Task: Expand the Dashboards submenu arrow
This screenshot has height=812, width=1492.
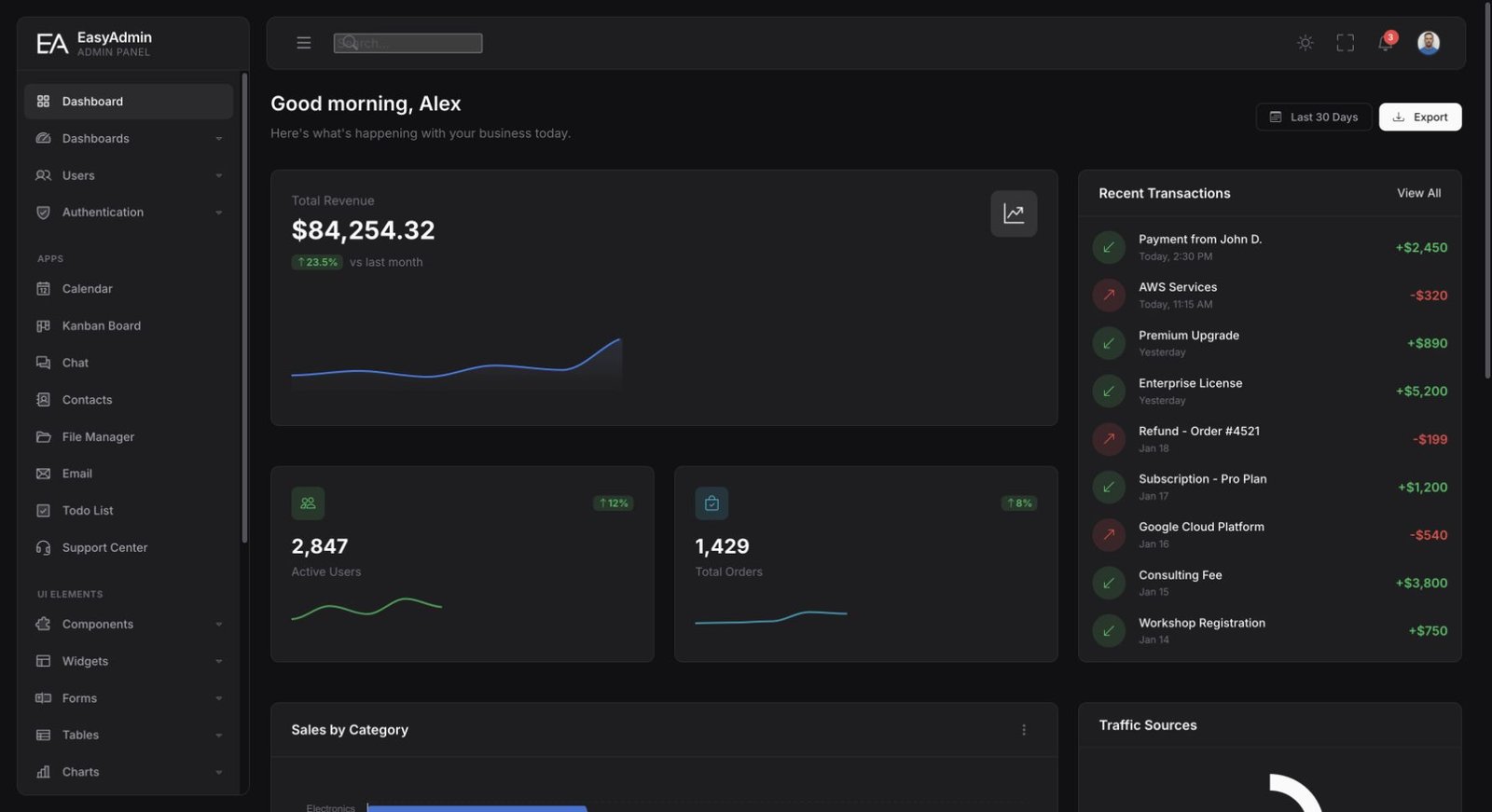Action: (219, 139)
